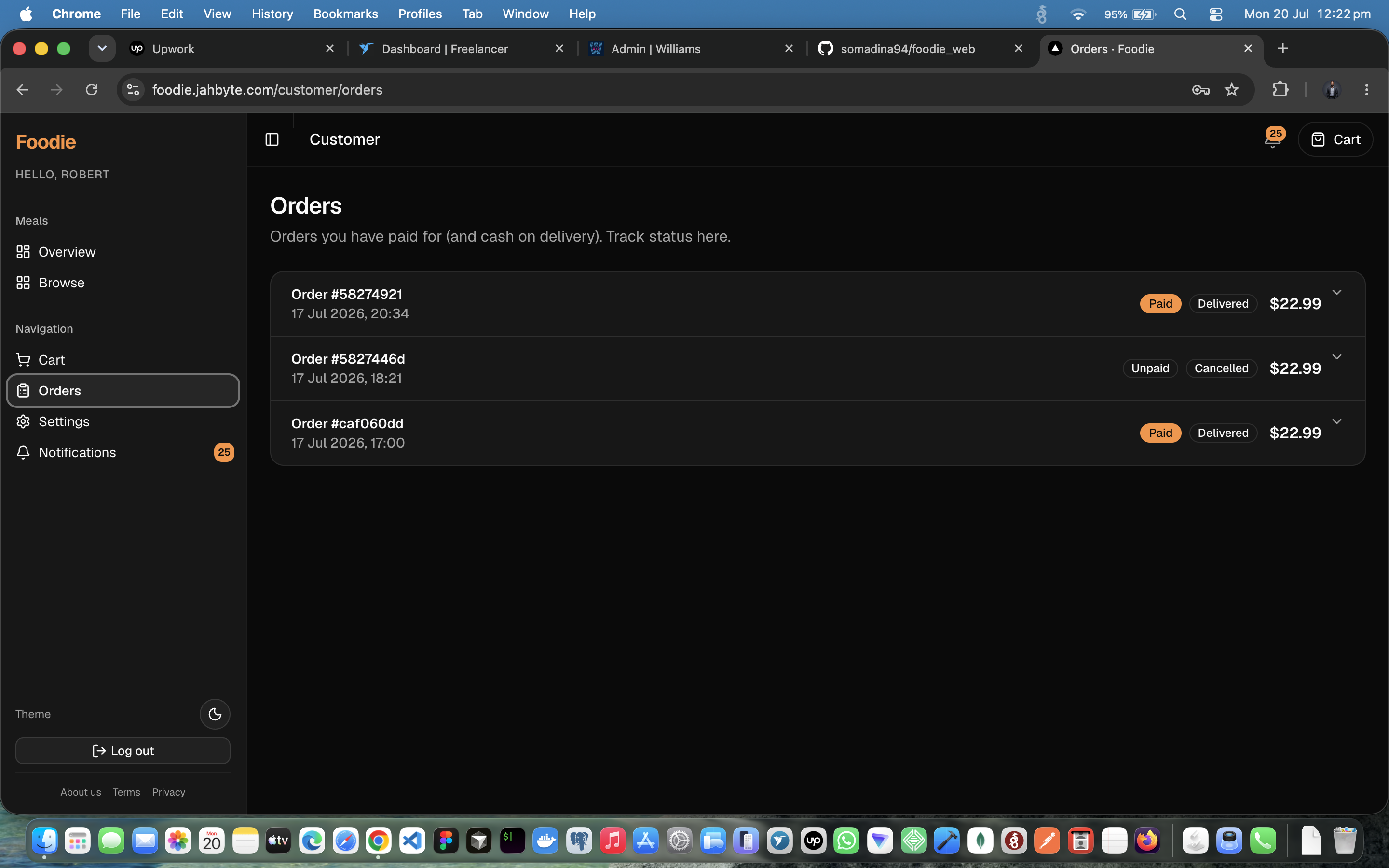Open the Trash in the Dock
The width and height of the screenshot is (1389, 868).
[x=1344, y=841]
